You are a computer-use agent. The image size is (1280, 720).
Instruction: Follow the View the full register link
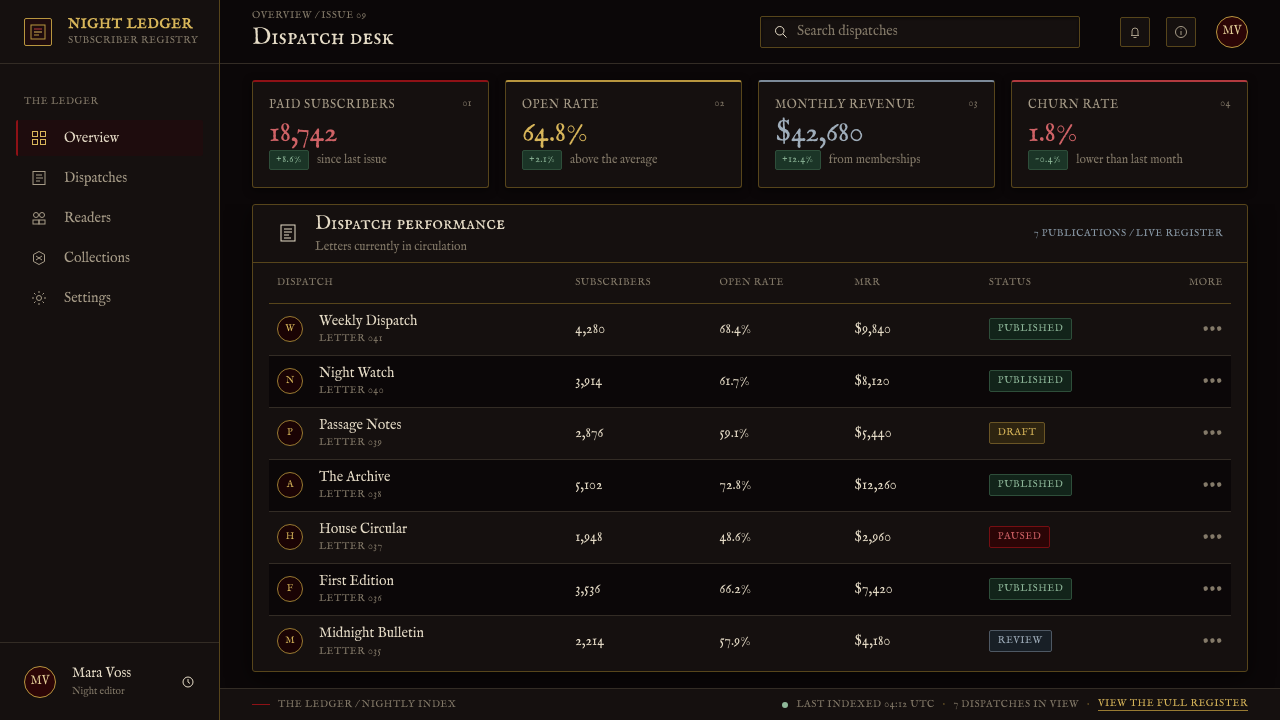tap(1173, 704)
